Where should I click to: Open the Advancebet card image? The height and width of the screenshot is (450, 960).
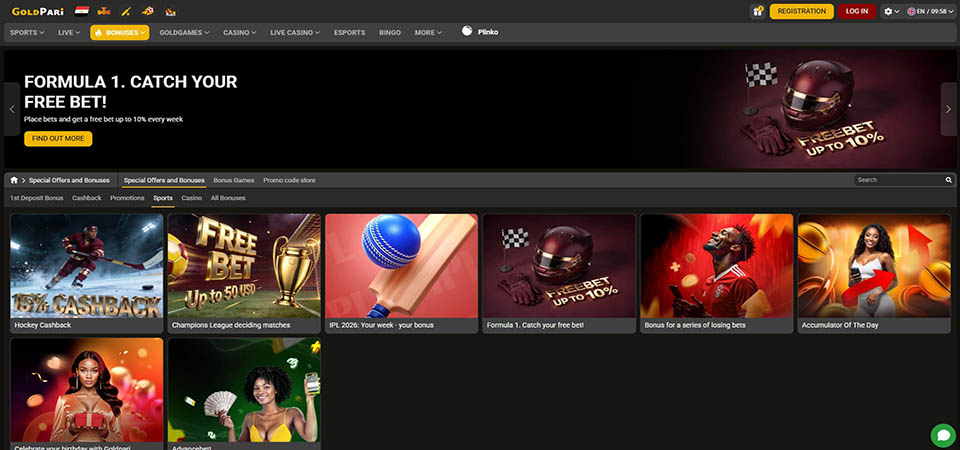pyautogui.click(x=244, y=390)
